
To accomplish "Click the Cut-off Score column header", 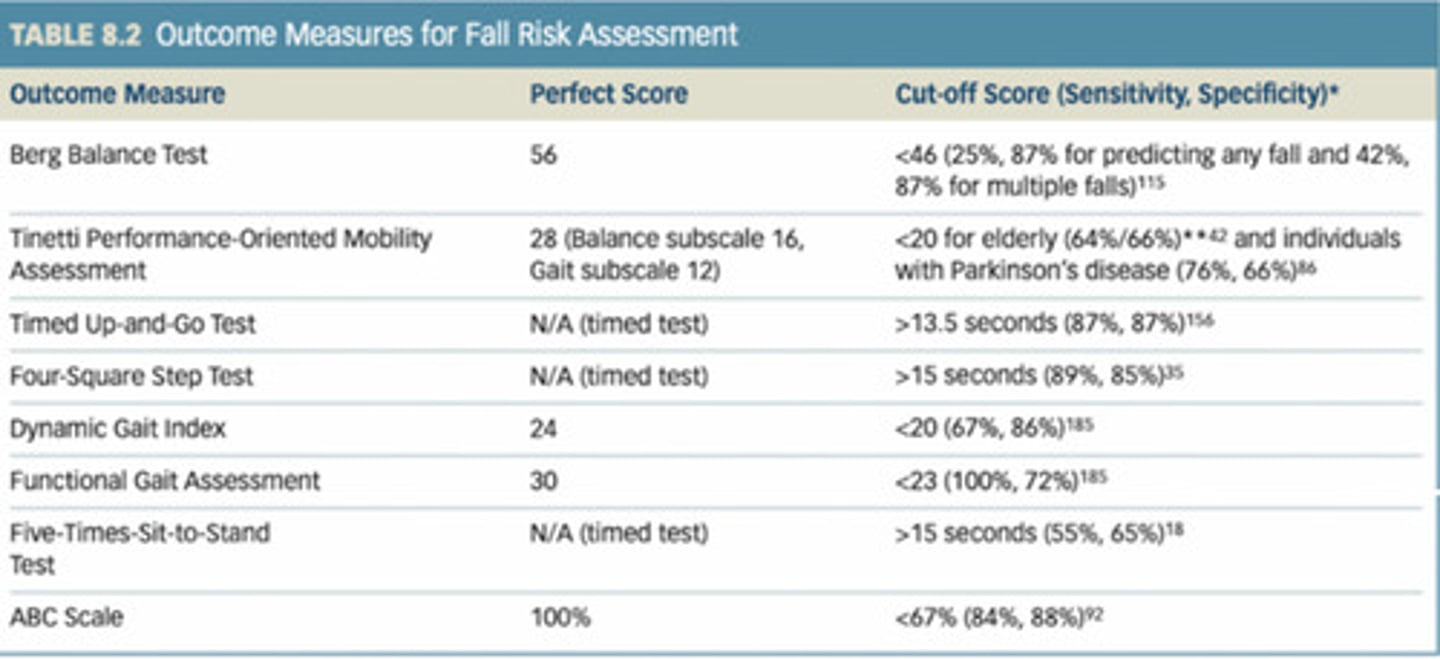I will 1117,95.
